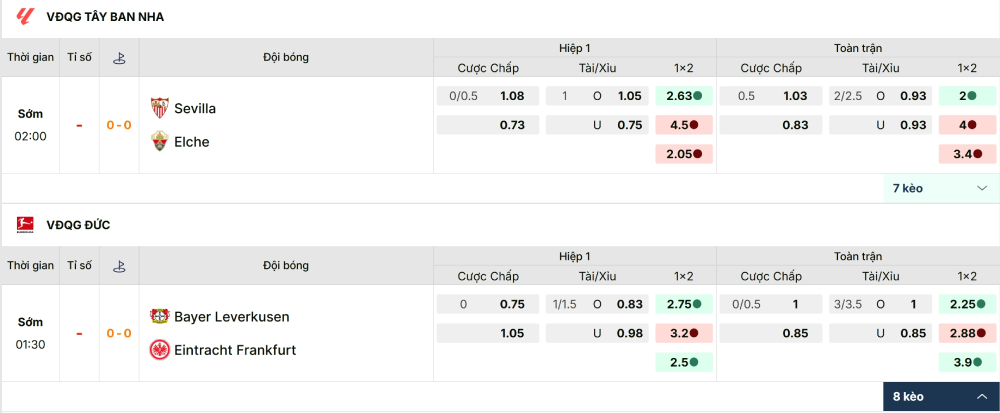Open the VĐQG ĐỨC league section
The width and height of the screenshot is (1000, 413).
coord(78,225)
